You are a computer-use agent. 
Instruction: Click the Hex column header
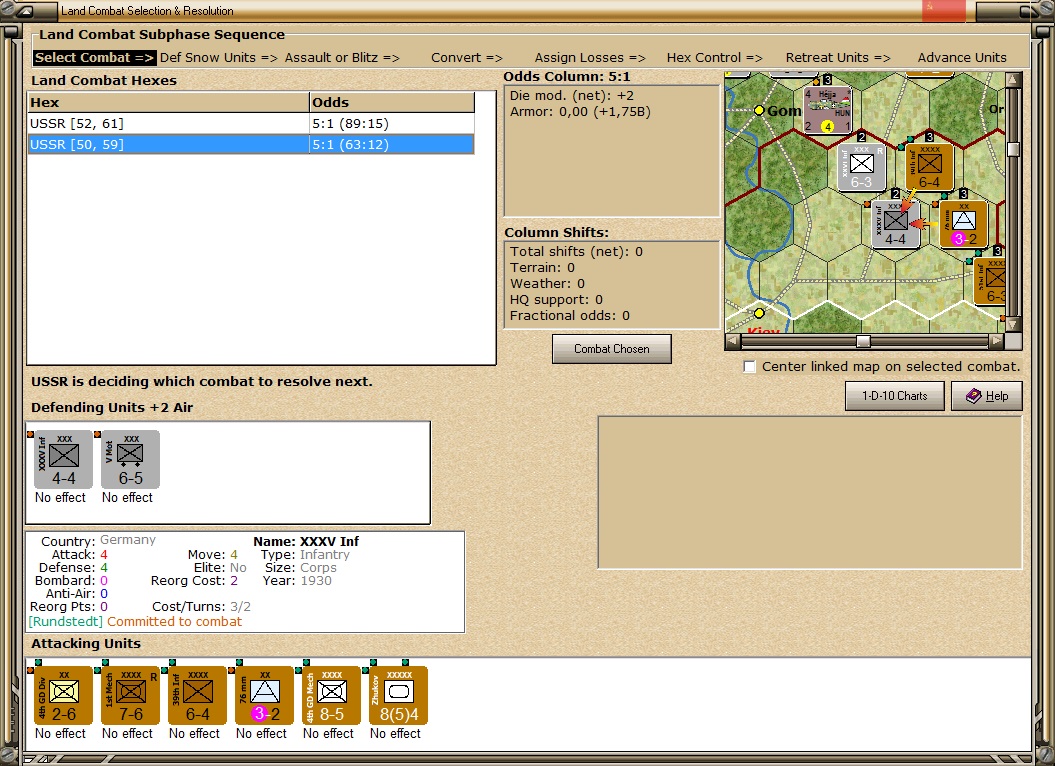168,102
